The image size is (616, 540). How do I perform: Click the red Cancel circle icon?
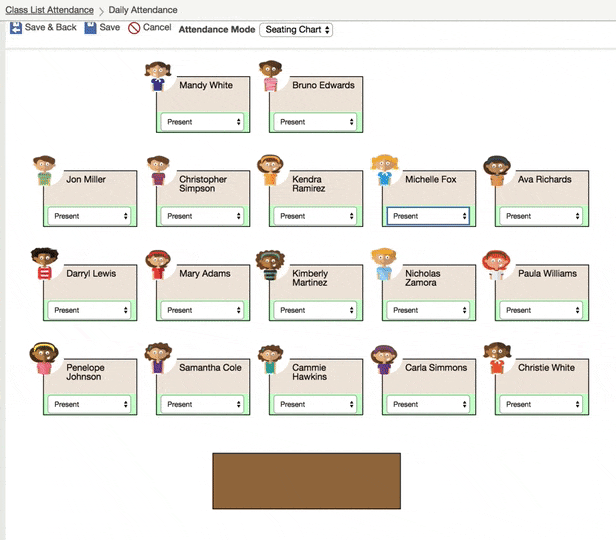134,28
